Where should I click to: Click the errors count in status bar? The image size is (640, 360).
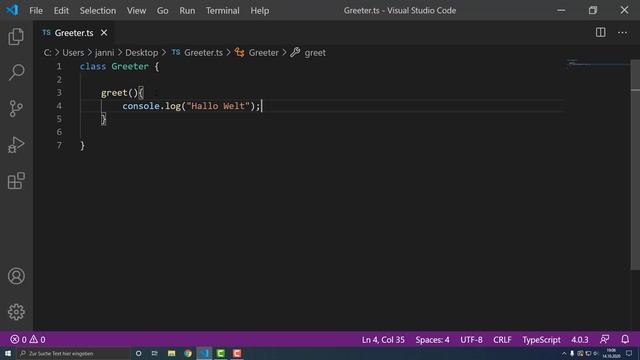18,339
